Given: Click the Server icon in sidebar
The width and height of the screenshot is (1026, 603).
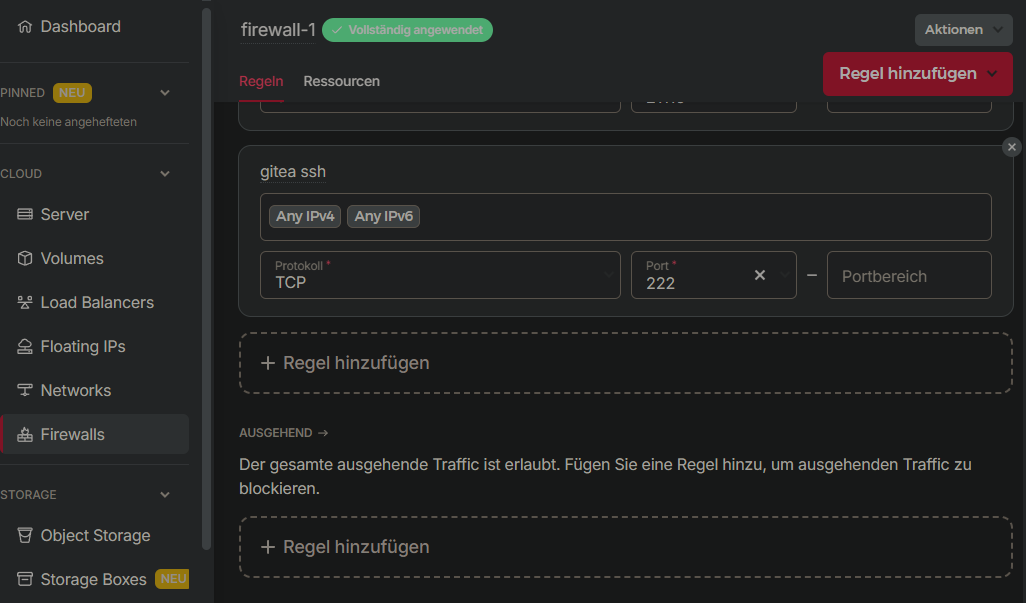Looking at the screenshot, I should 25,215.
